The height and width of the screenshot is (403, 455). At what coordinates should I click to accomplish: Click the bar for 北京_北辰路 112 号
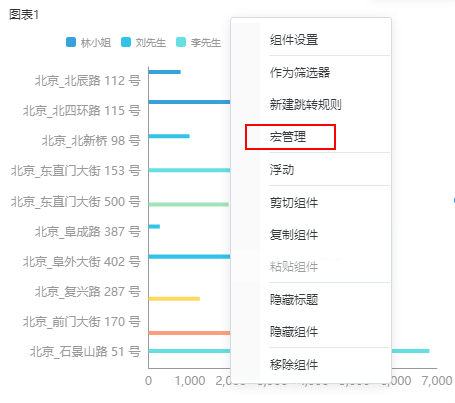tap(165, 72)
